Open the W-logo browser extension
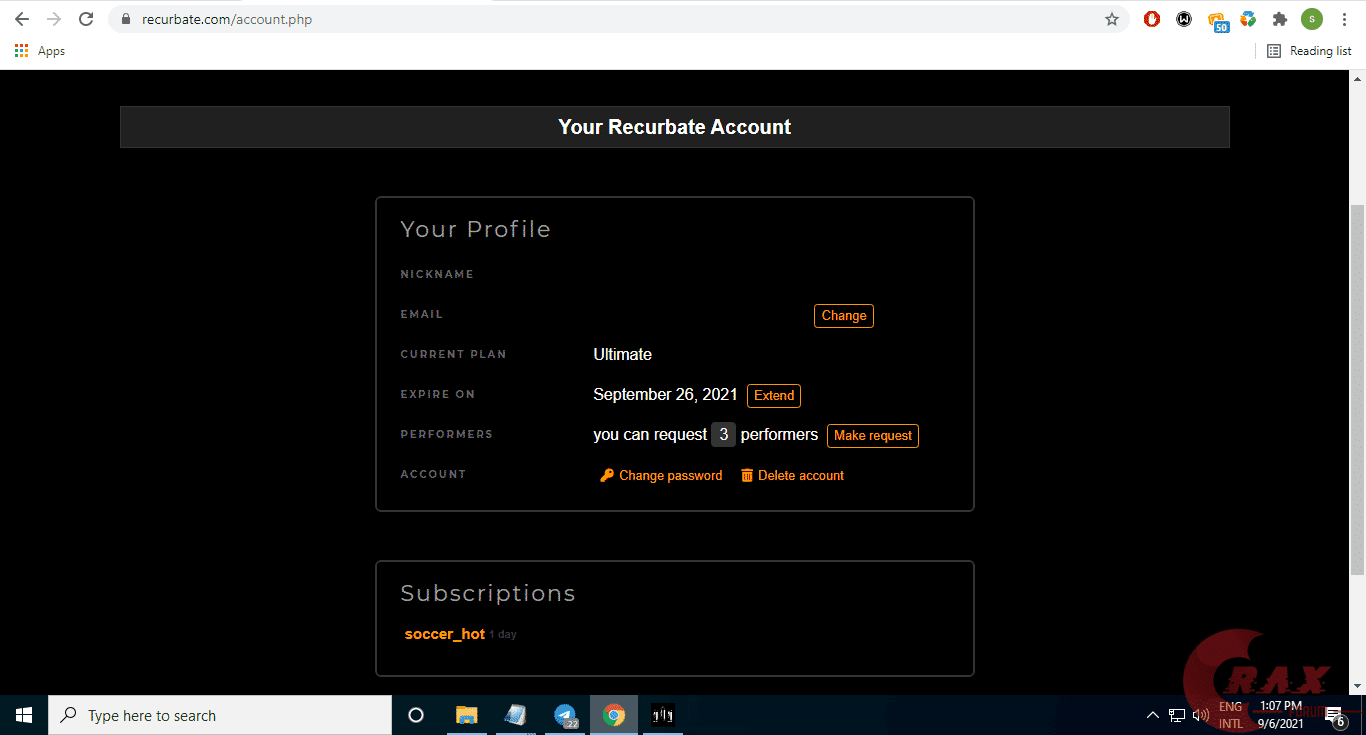Viewport: 1366px width, 735px height. 1184,18
